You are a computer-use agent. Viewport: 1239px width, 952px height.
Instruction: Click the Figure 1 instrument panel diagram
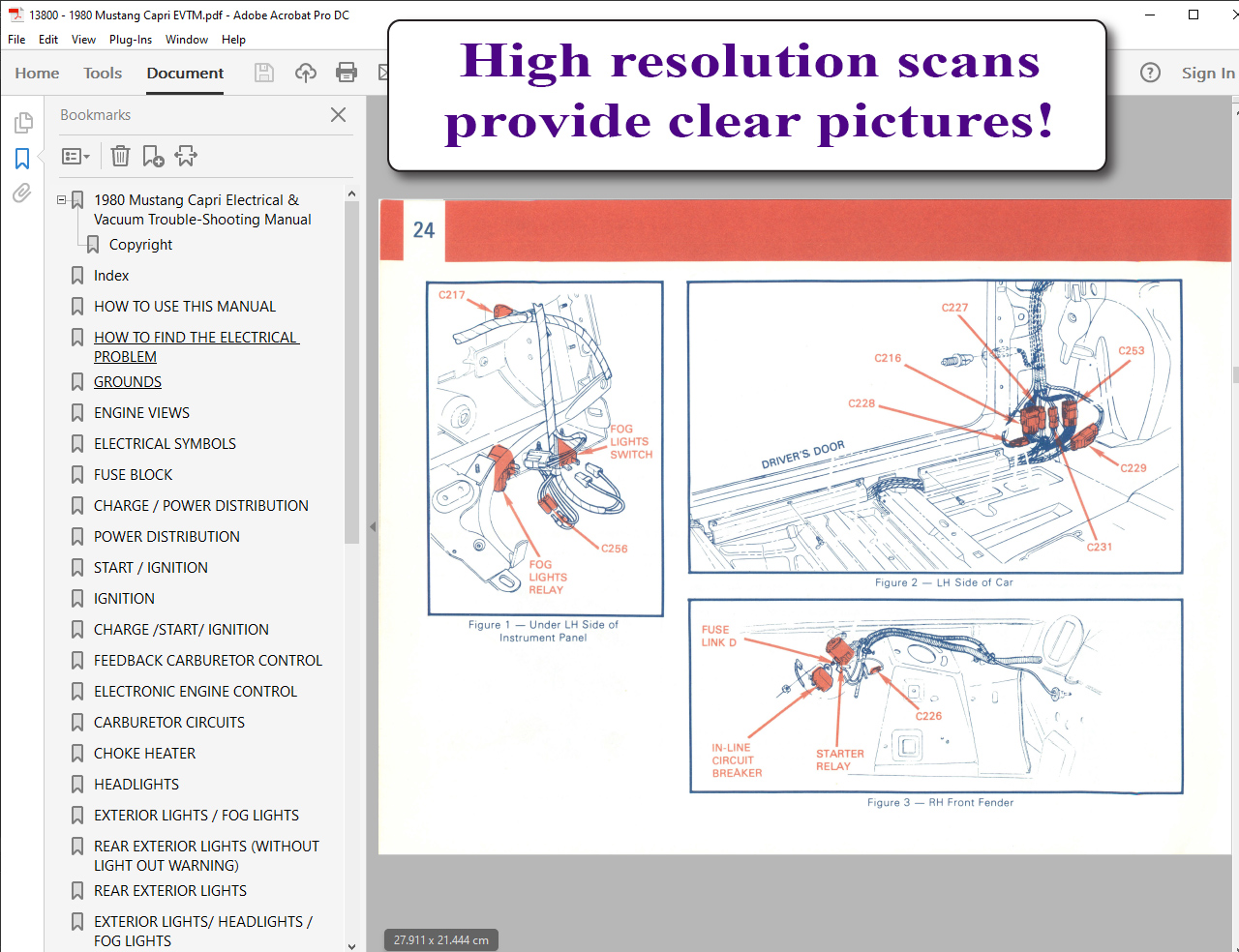coord(545,449)
